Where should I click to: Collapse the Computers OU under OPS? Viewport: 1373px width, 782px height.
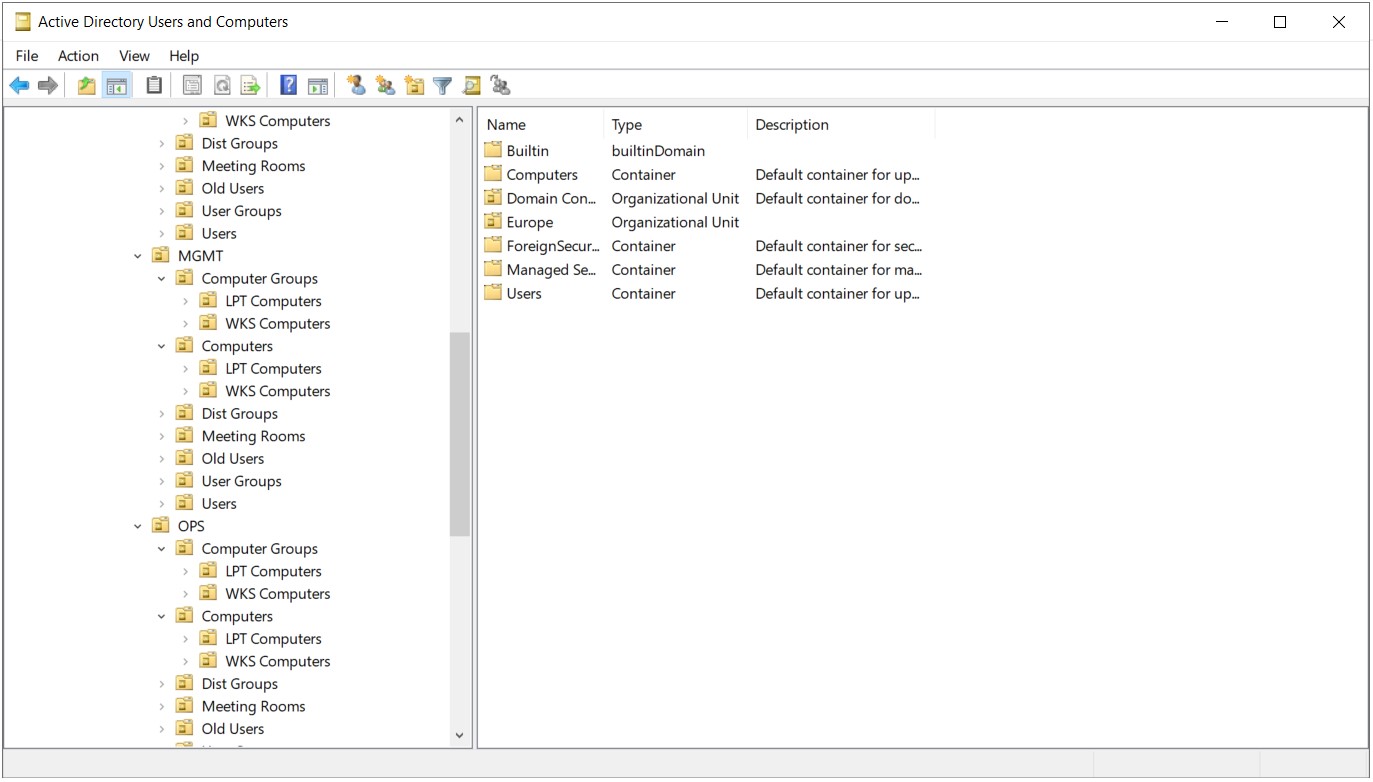[x=162, y=616]
